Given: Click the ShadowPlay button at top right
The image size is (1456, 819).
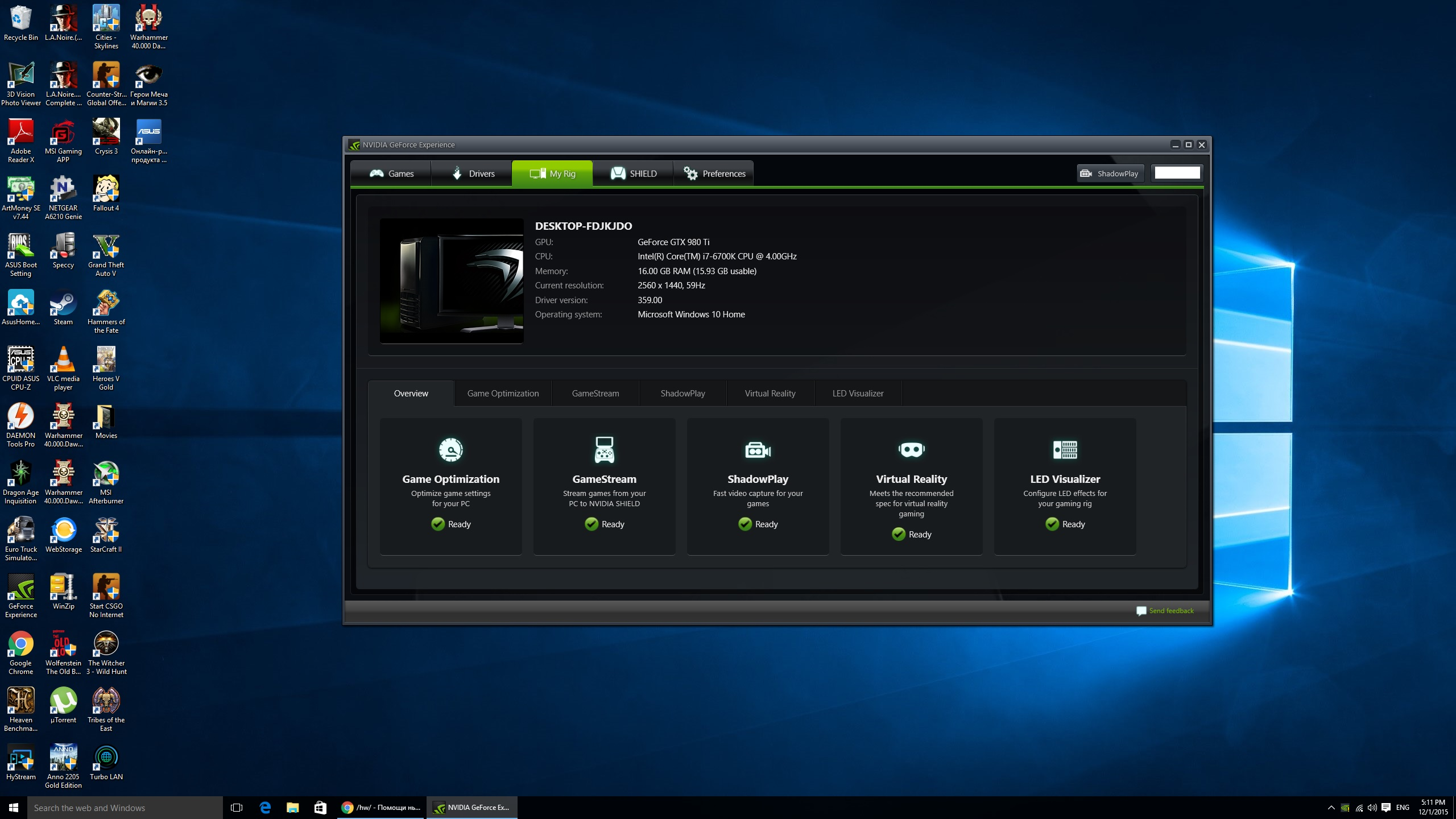Looking at the screenshot, I should tap(1110, 173).
